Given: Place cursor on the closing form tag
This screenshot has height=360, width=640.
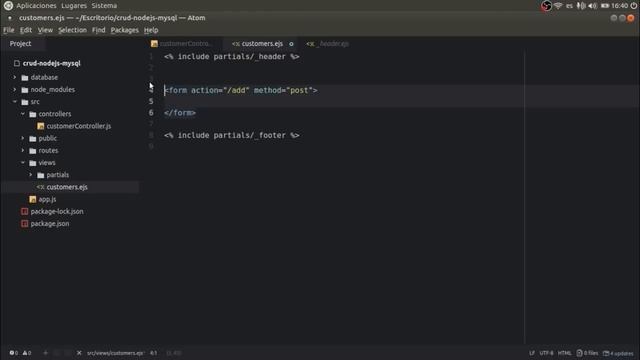Looking at the screenshot, I should pyautogui.click(x=180, y=113).
